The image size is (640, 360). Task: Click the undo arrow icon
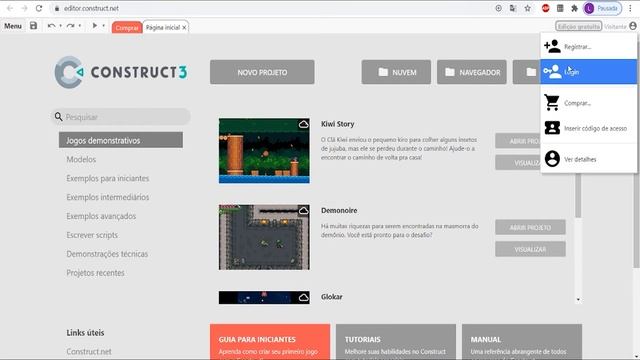[51, 26]
